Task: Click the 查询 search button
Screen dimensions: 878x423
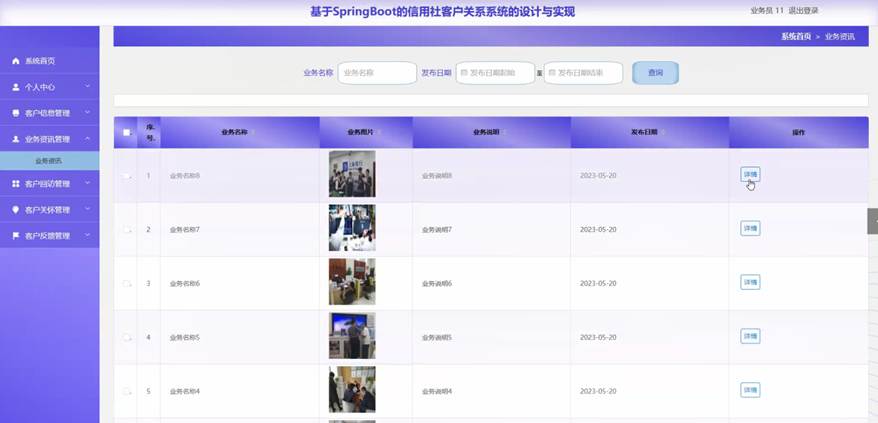Action: [x=655, y=73]
